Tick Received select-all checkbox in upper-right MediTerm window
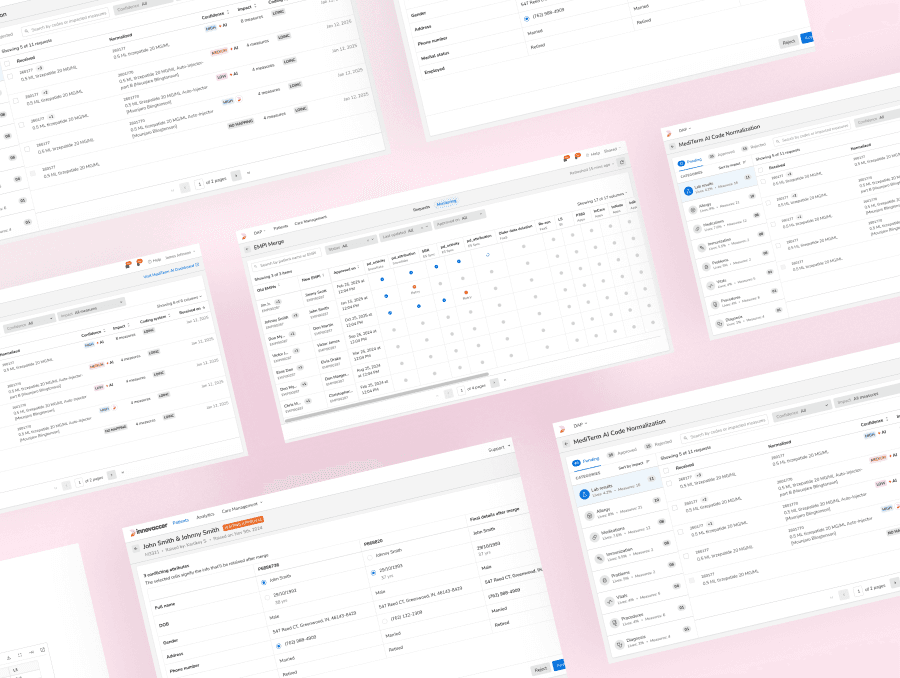Viewport: 900px width, 678px height. click(x=761, y=171)
